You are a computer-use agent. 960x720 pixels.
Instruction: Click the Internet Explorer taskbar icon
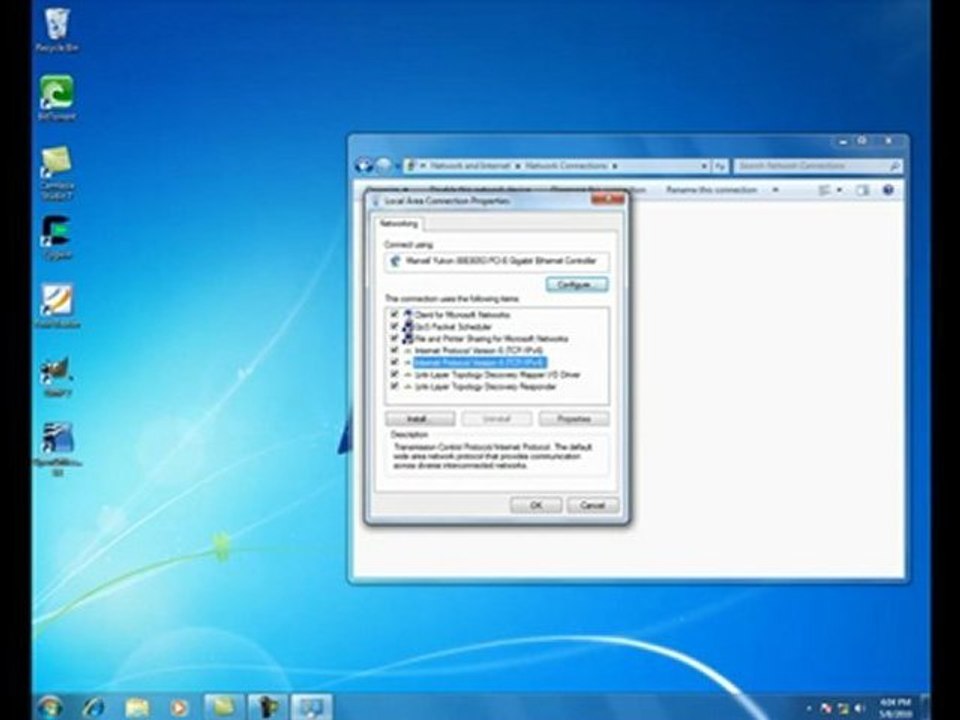93,707
